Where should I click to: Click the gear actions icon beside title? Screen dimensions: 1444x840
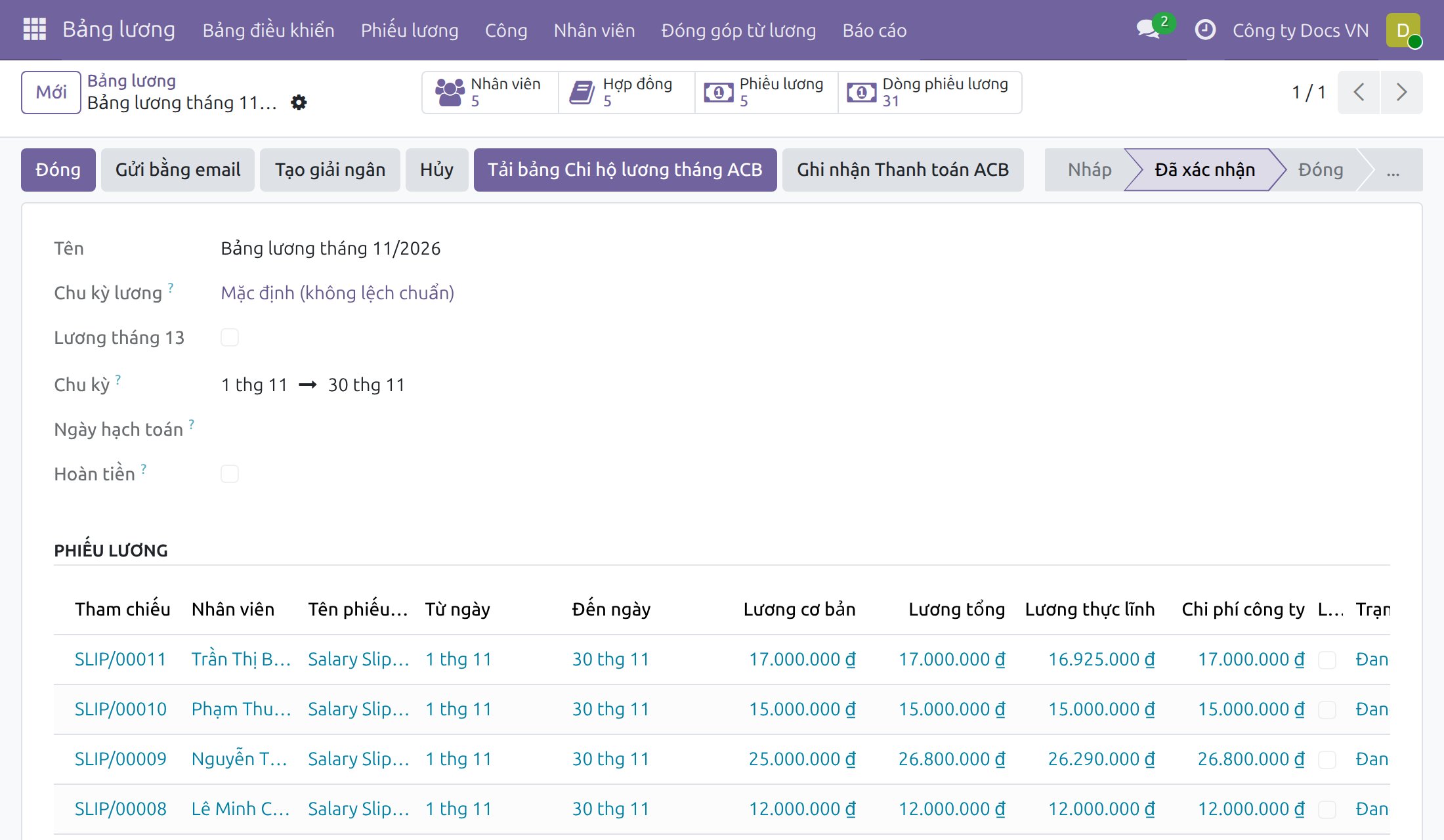[299, 102]
